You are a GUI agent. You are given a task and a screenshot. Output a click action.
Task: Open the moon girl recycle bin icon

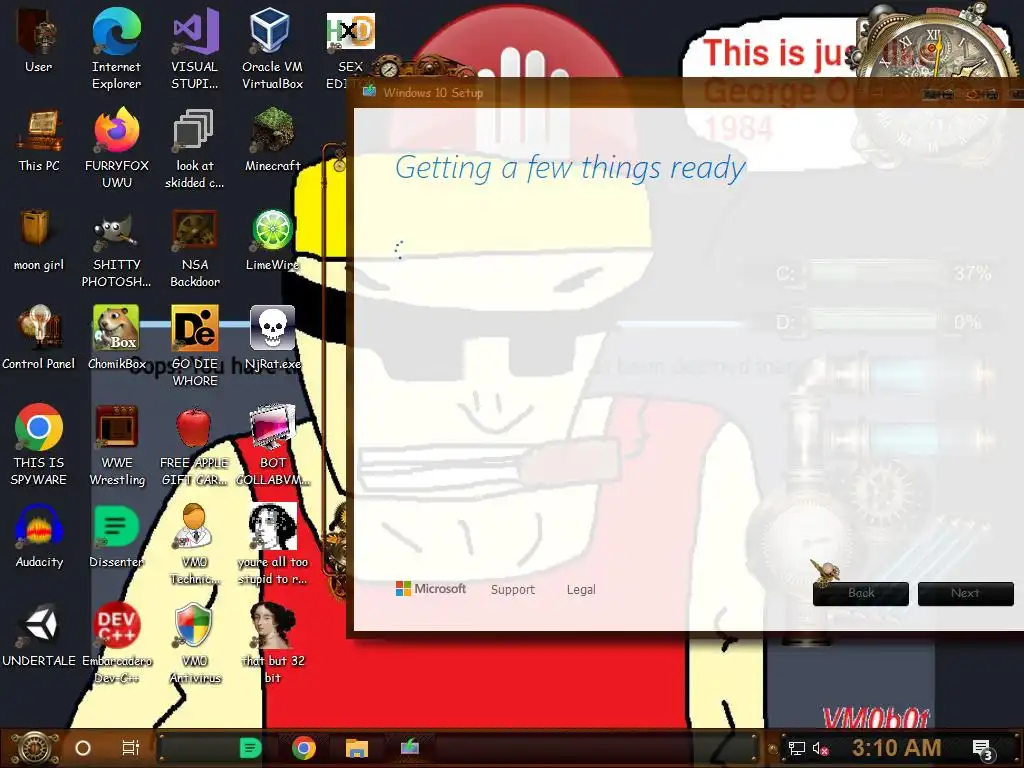(x=39, y=239)
